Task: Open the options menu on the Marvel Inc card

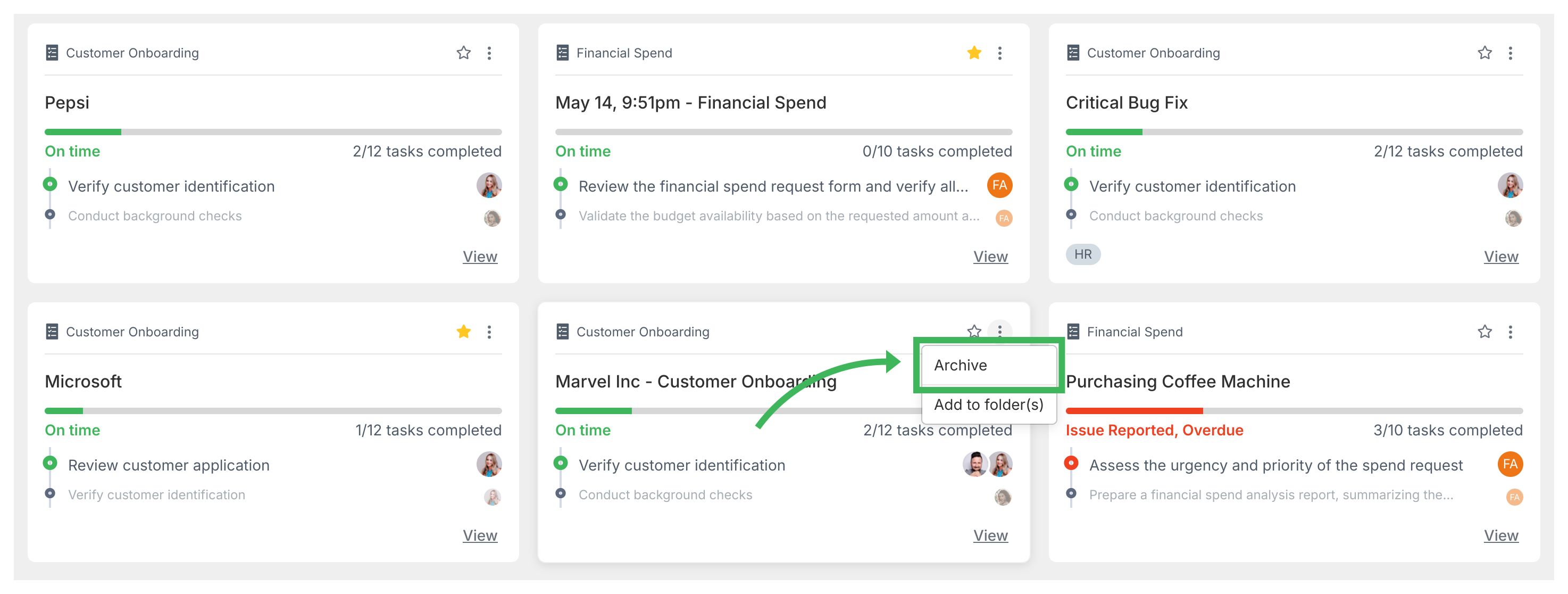Action: [x=999, y=332]
